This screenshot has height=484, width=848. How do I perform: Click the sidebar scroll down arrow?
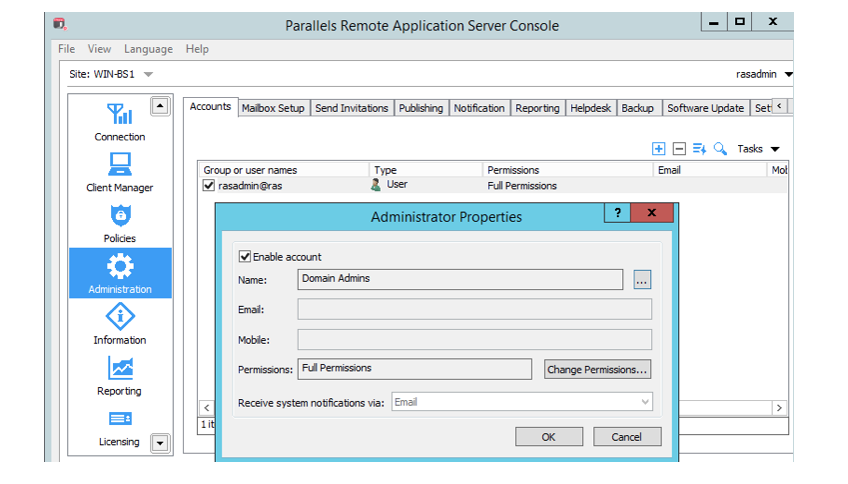tap(160, 443)
